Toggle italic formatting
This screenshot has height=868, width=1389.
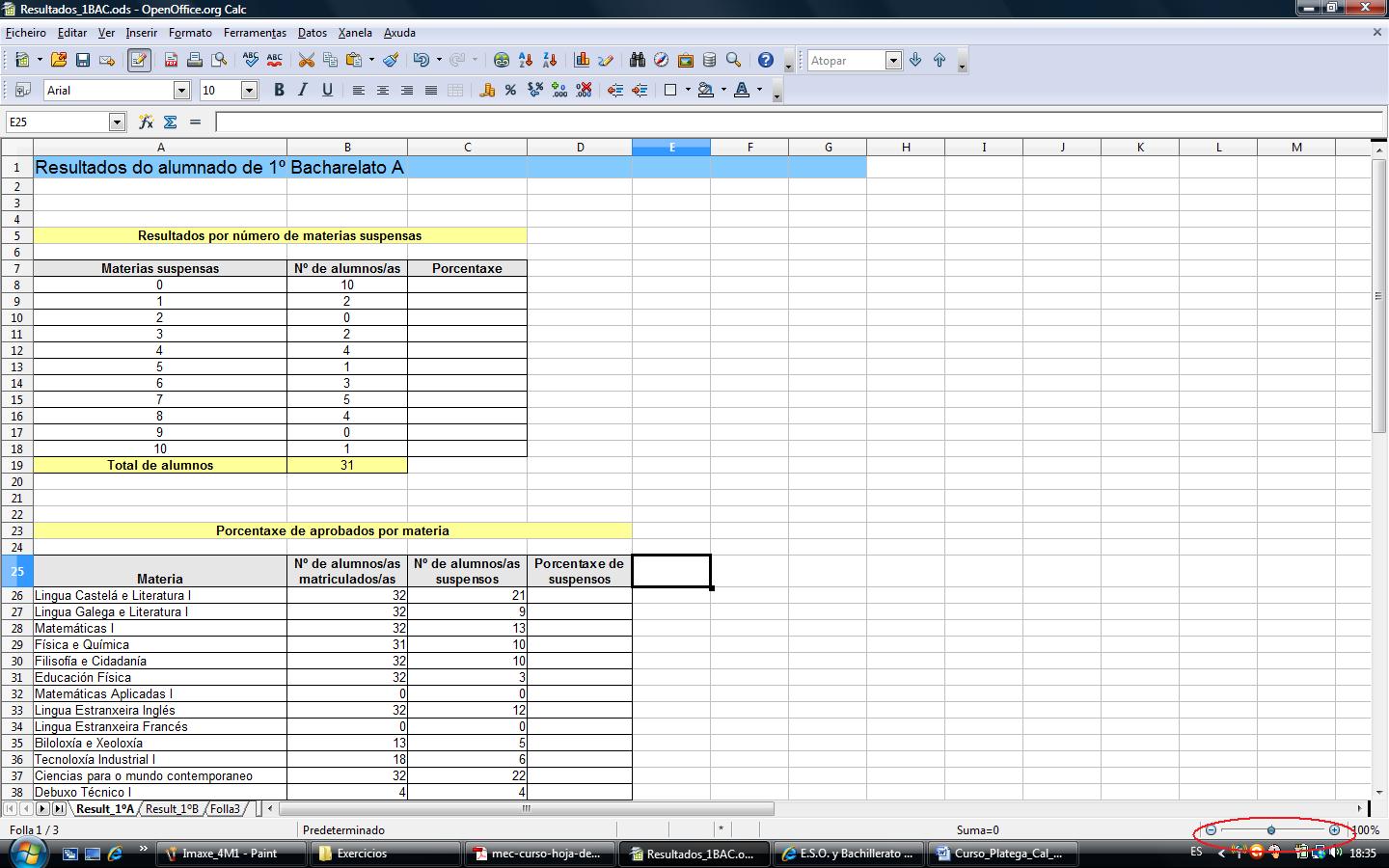(x=303, y=90)
